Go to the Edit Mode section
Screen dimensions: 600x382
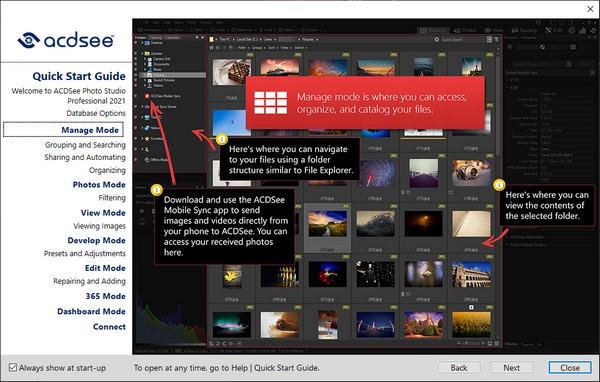coord(105,268)
